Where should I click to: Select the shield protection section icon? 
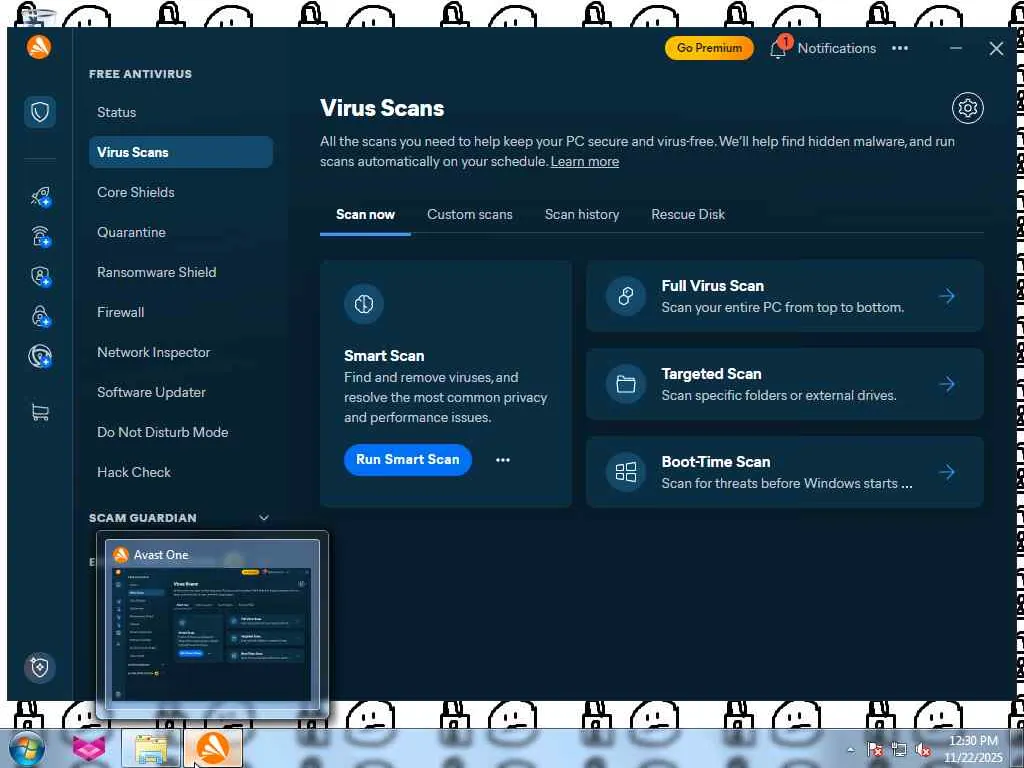40,112
